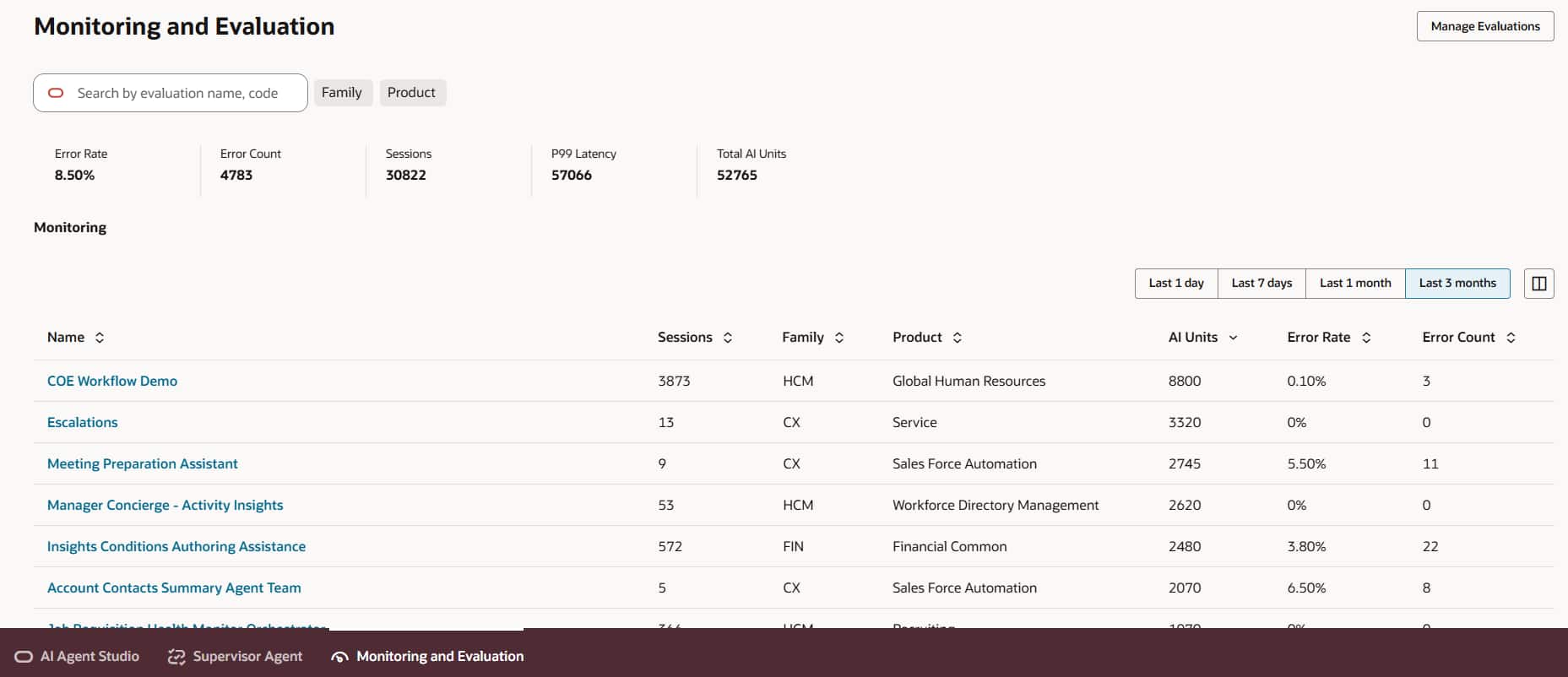This screenshot has width=1568, height=677.
Task: Open Manager Concierge - Activity Insights link
Action: tap(165, 506)
